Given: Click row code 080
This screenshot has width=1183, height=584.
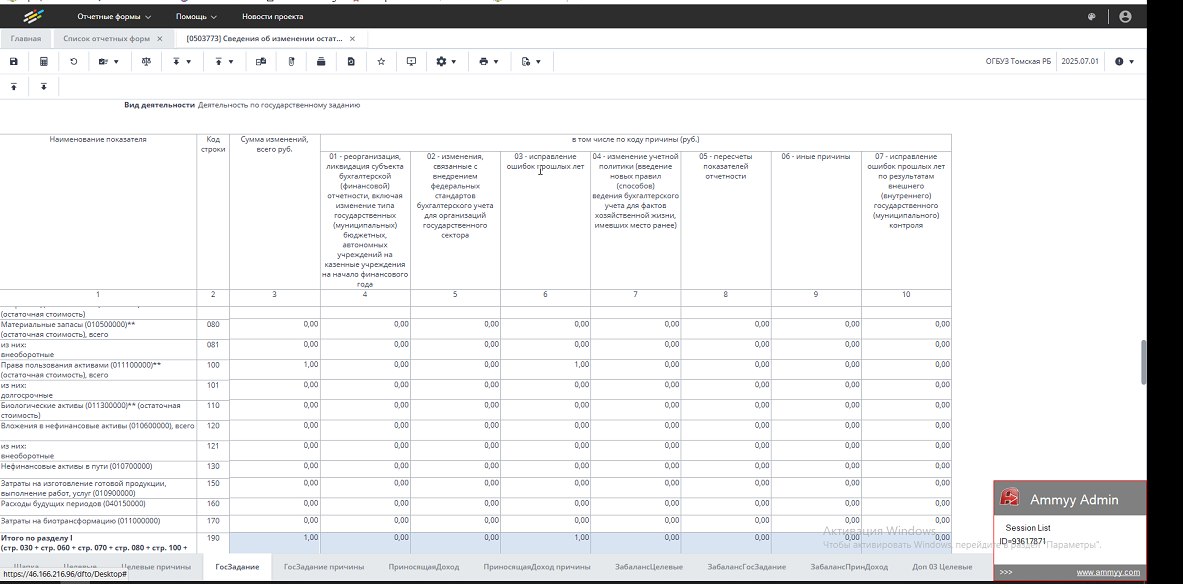Looking at the screenshot, I should click(x=213, y=324).
